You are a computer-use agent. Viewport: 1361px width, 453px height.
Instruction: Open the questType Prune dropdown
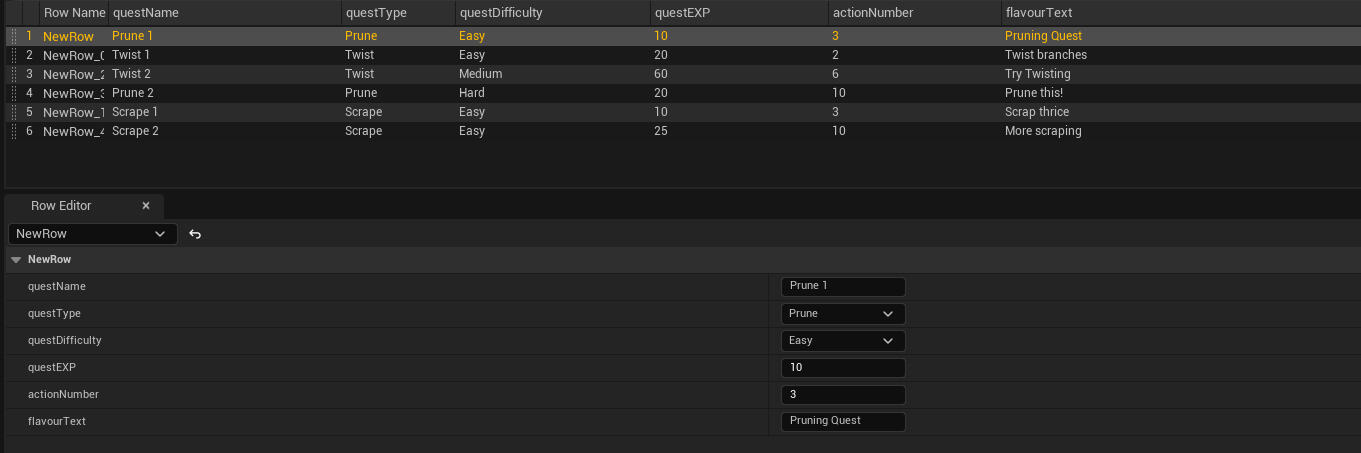point(842,314)
